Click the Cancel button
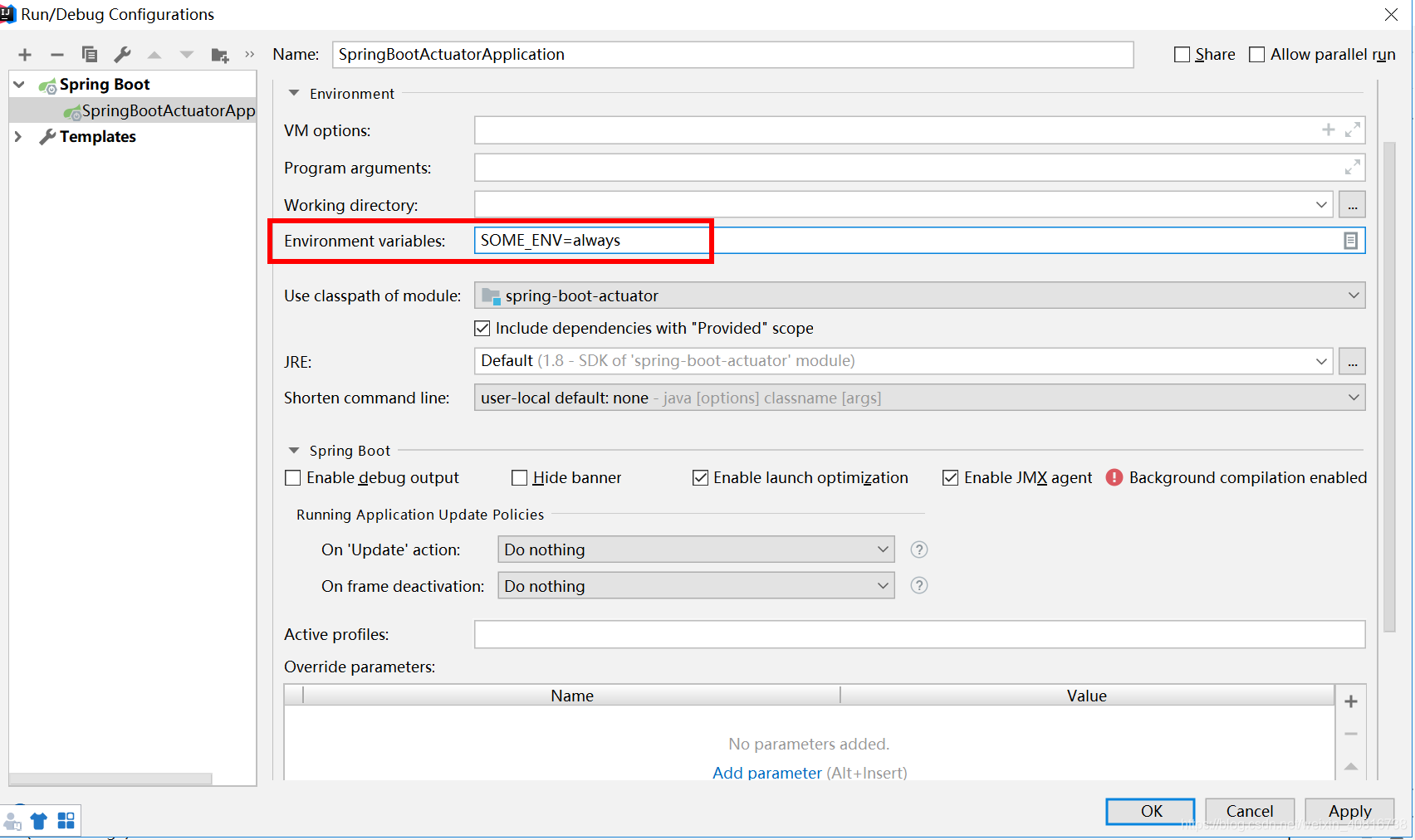Screen dimensions: 1415x840 coord(1250,812)
